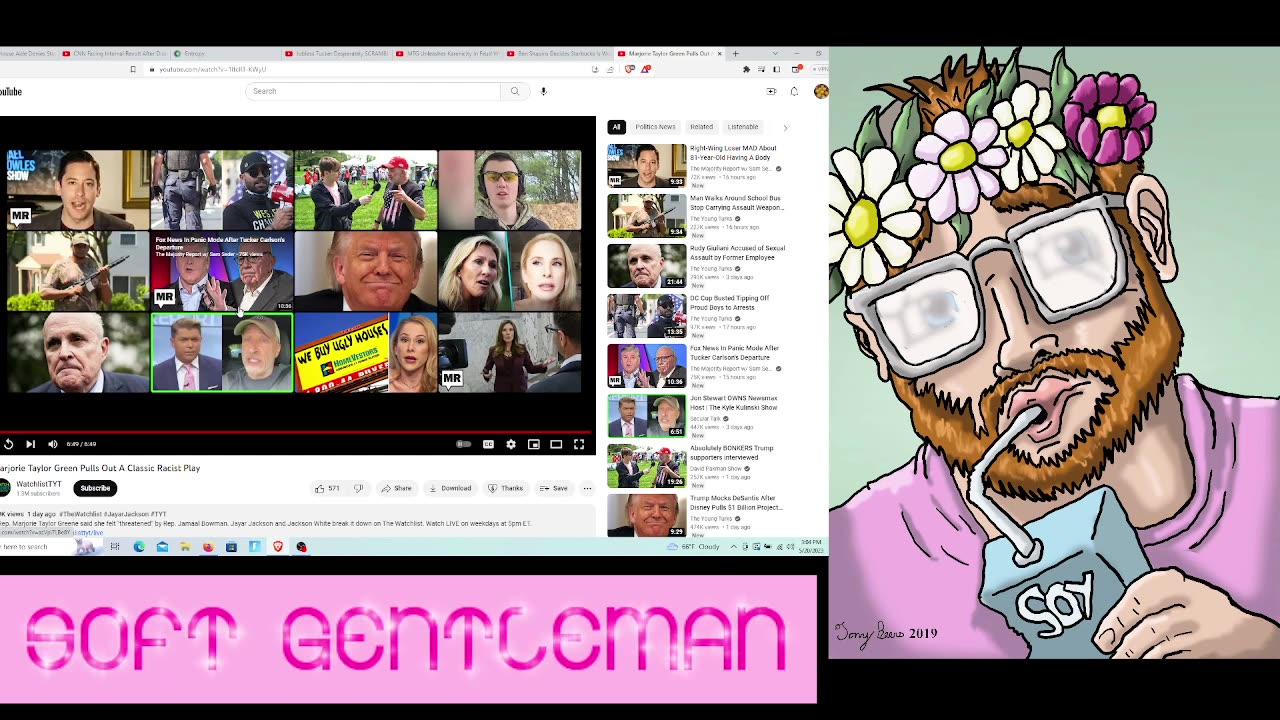Switch to MTG Unleashes browser tab
This screenshot has height=720, width=1280.
point(448,53)
